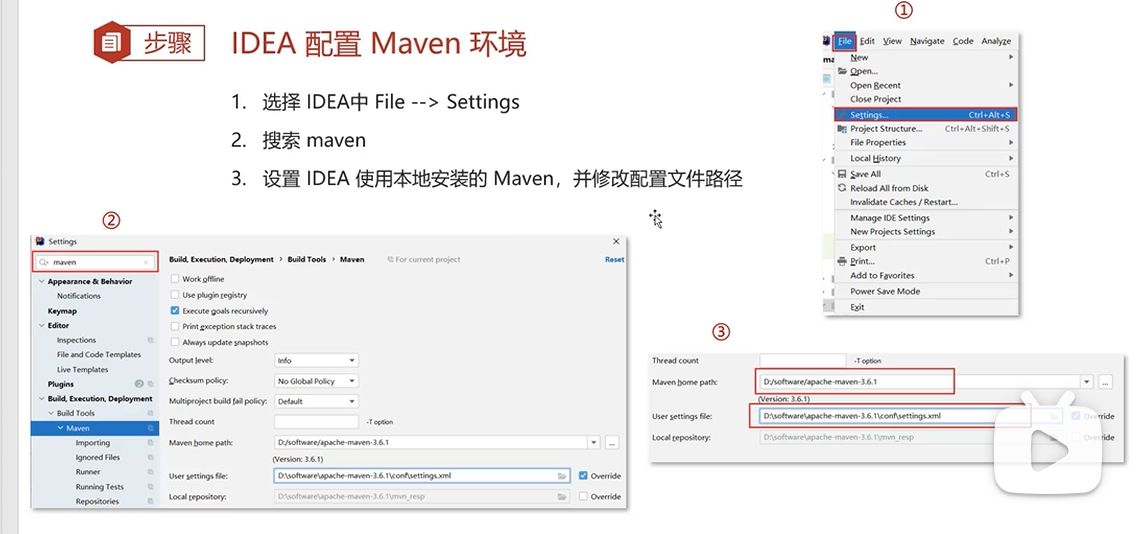The height and width of the screenshot is (534, 1137).
Task: Click the User settings file path field
Action: click(x=422, y=476)
